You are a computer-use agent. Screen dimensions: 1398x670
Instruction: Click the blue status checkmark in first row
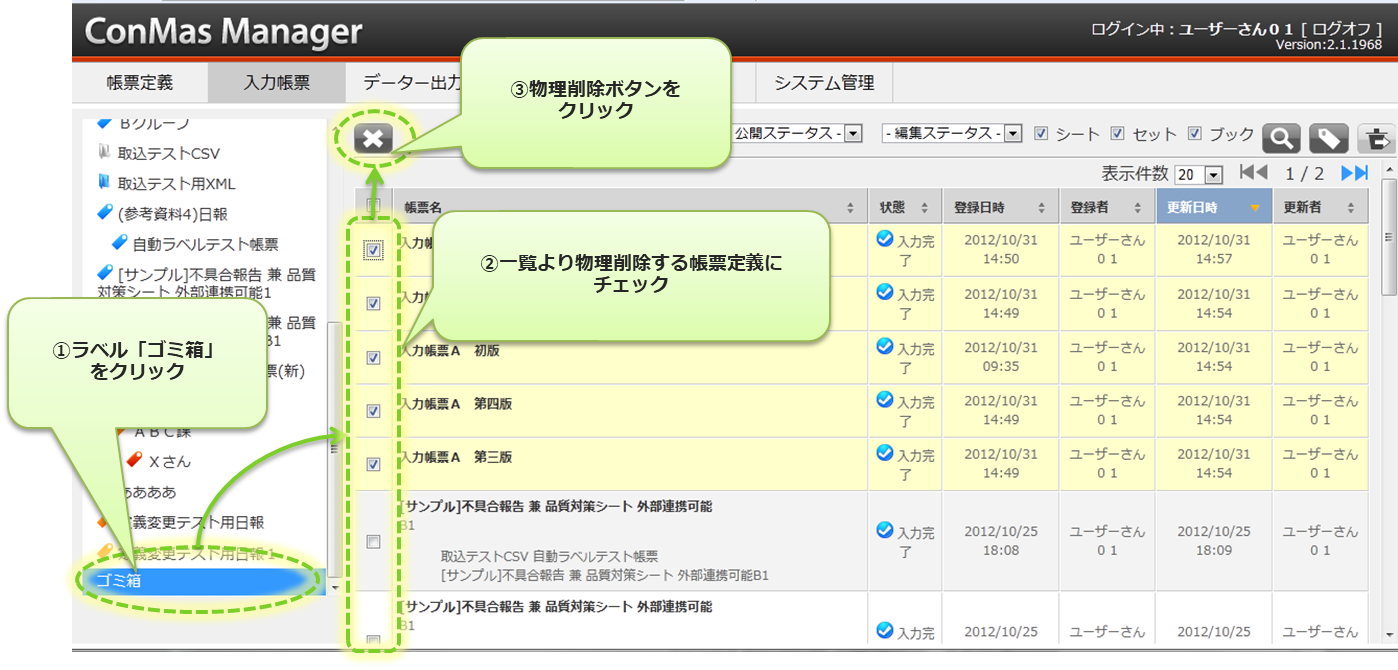coord(884,238)
